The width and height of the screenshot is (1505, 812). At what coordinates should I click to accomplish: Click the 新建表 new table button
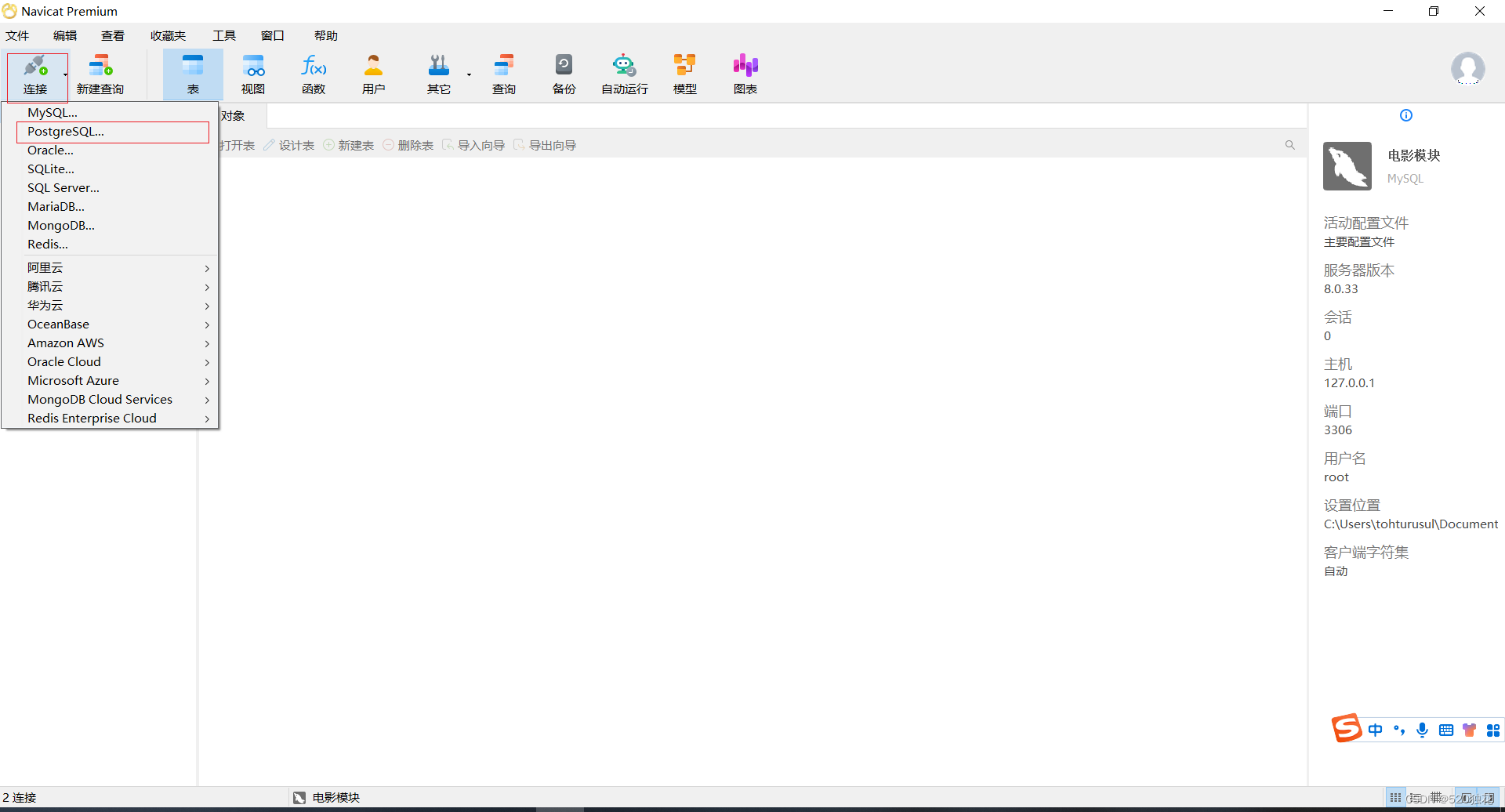tap(349, 146)
